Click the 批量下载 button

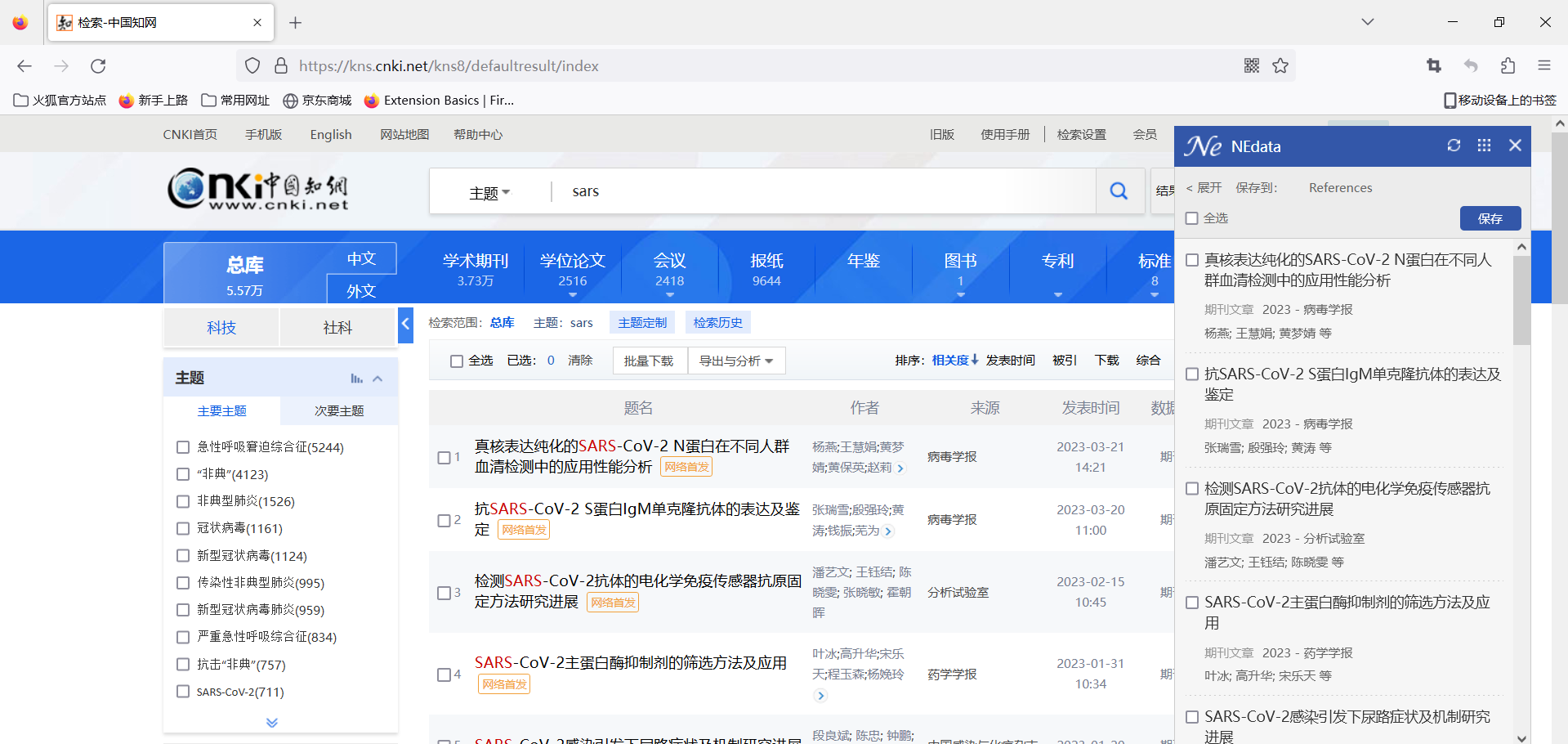click(649, 361)
